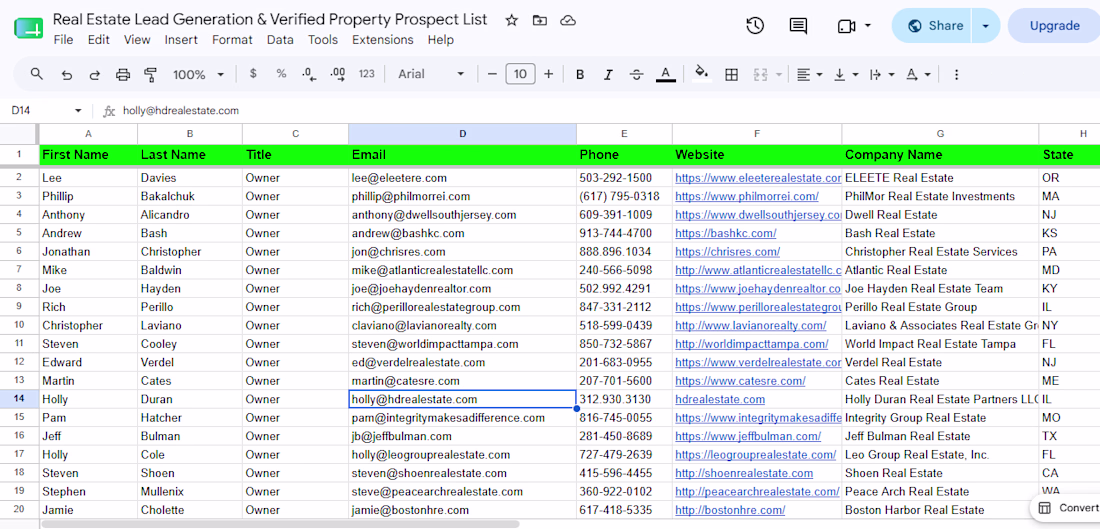Viewport: 1100px width, 529px height.
Task: Click the font size field 10
Action: (x=521, y=74)
